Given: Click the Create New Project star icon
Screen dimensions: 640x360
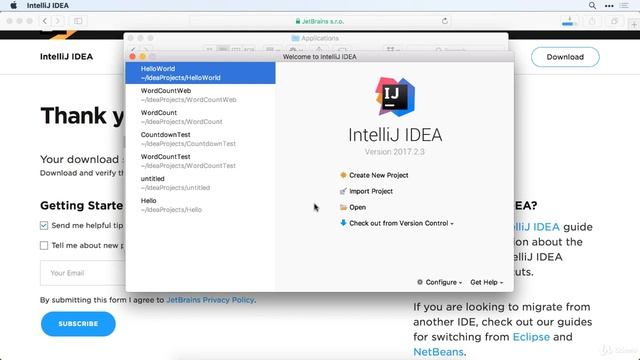Looking at the screenshot, I should [343, 175].
